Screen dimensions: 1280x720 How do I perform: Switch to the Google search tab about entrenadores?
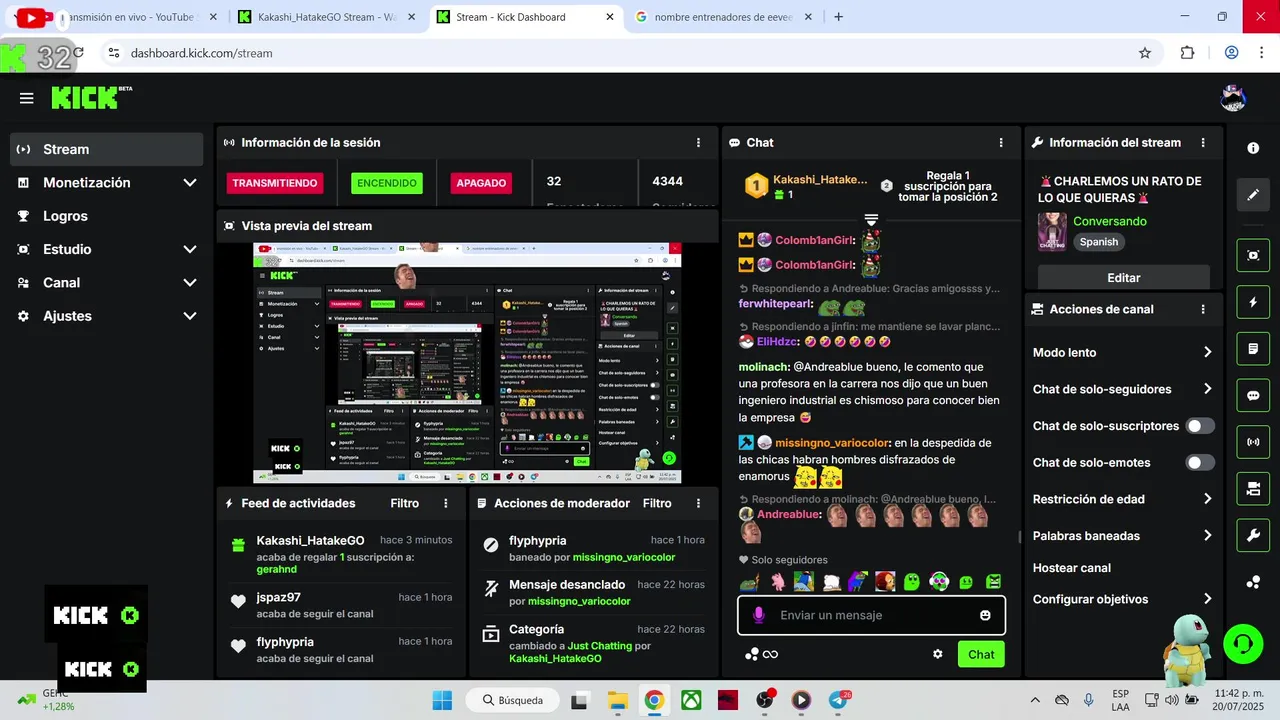[726, 17]
